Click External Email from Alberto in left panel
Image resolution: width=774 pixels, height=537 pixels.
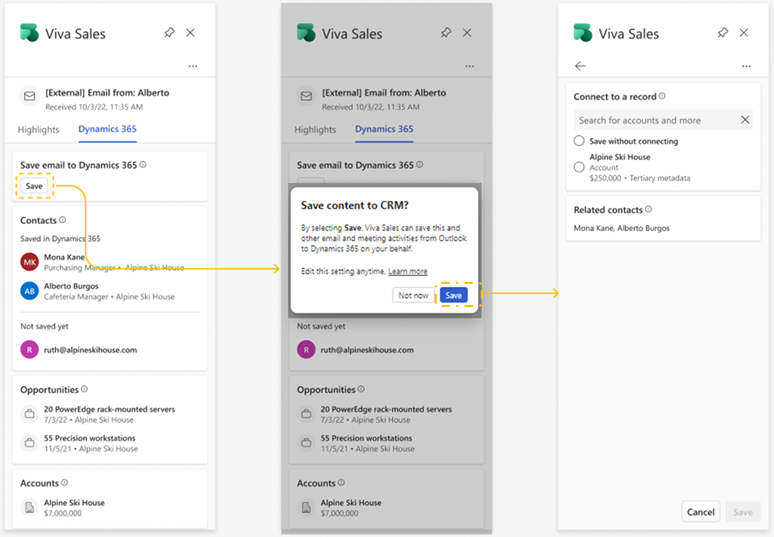(107, 93)
